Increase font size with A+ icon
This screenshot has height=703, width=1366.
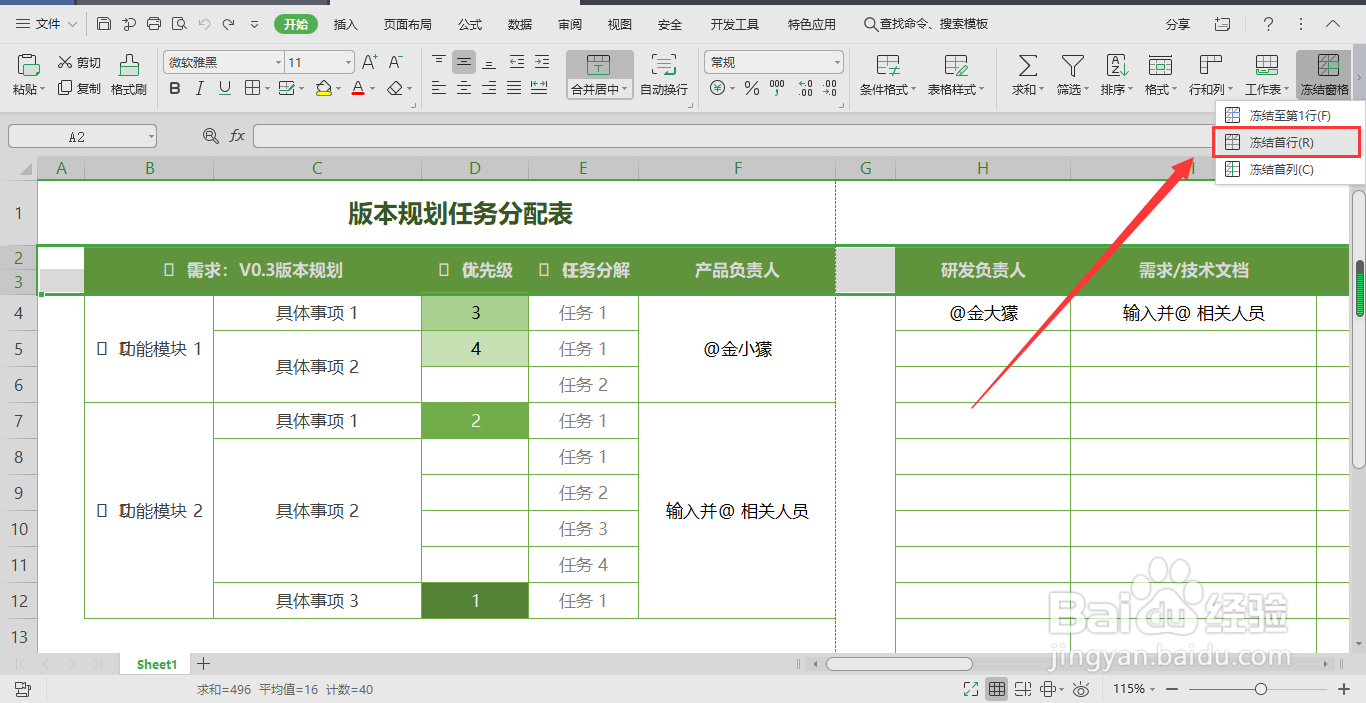[369, 62]
